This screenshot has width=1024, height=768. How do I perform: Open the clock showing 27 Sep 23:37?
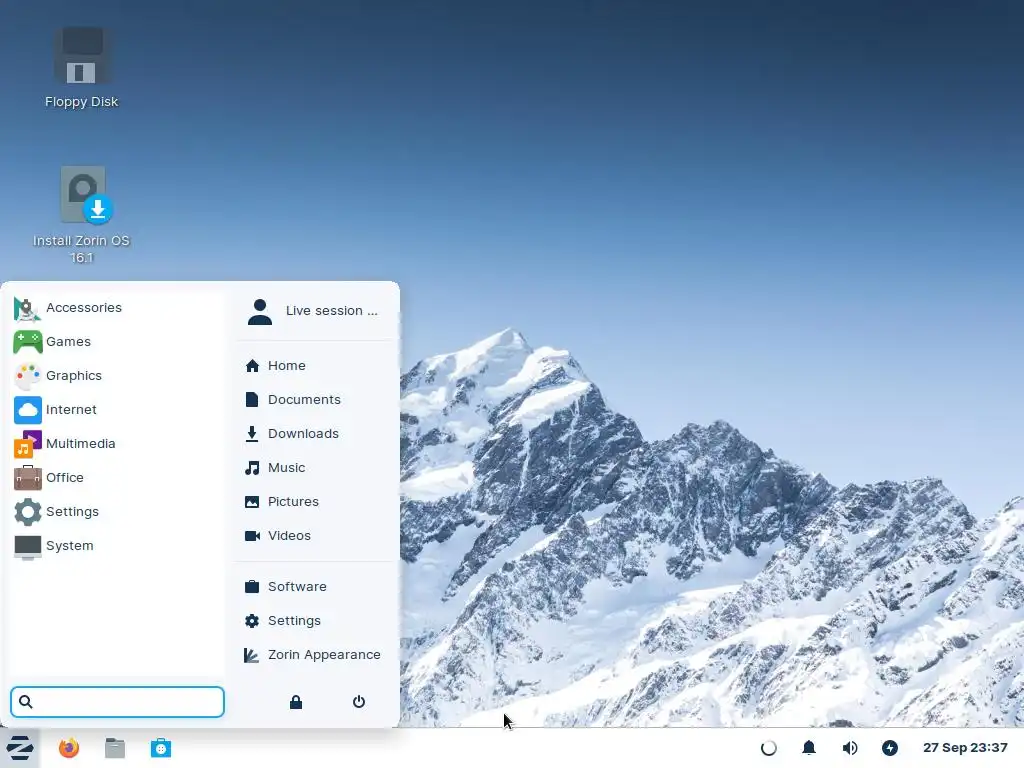tap(965, 748)
